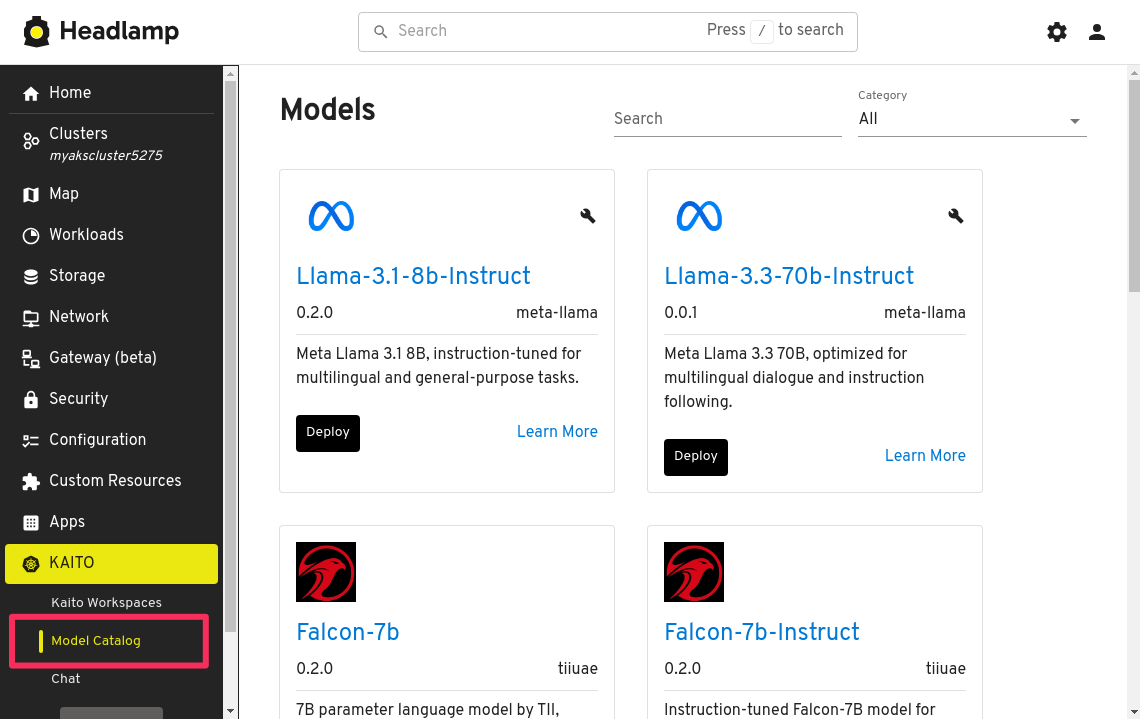Click the models Search field
Screen dimensions: 1140x719
click(727, 119)
